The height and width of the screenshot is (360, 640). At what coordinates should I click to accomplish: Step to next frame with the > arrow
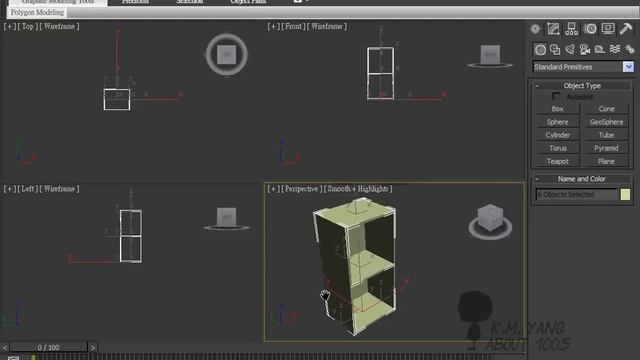tap(93, 348)
